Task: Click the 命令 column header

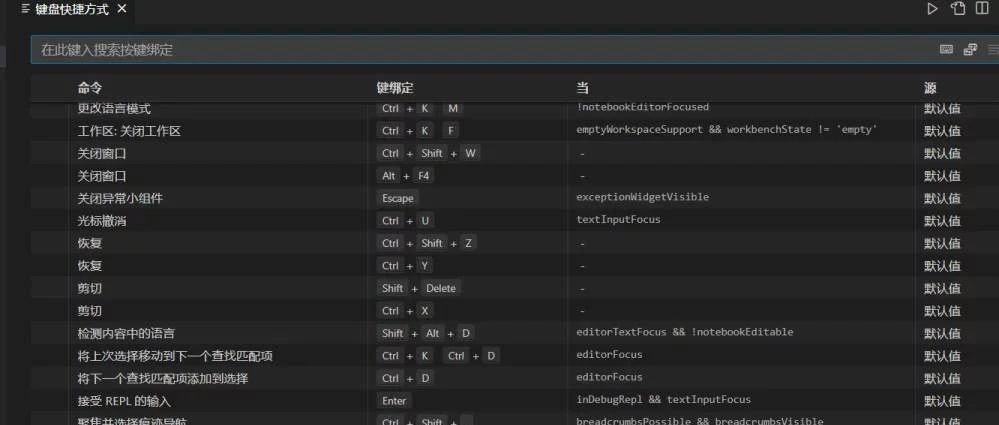Action: point(90,88)
